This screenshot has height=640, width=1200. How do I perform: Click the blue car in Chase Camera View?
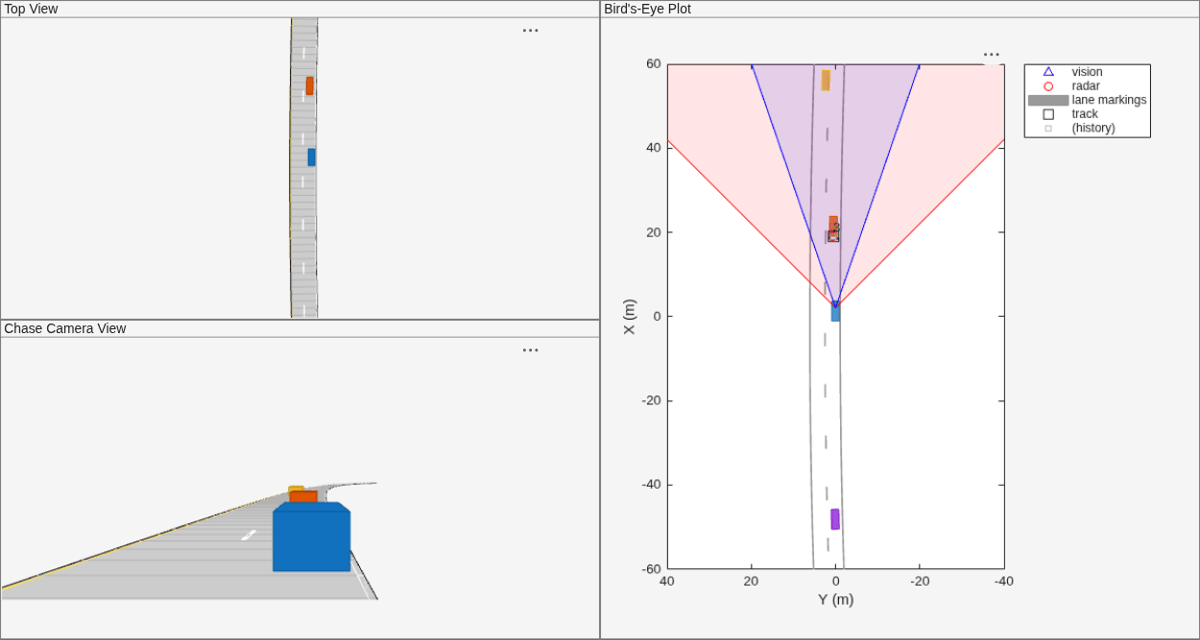coord(312,538)
